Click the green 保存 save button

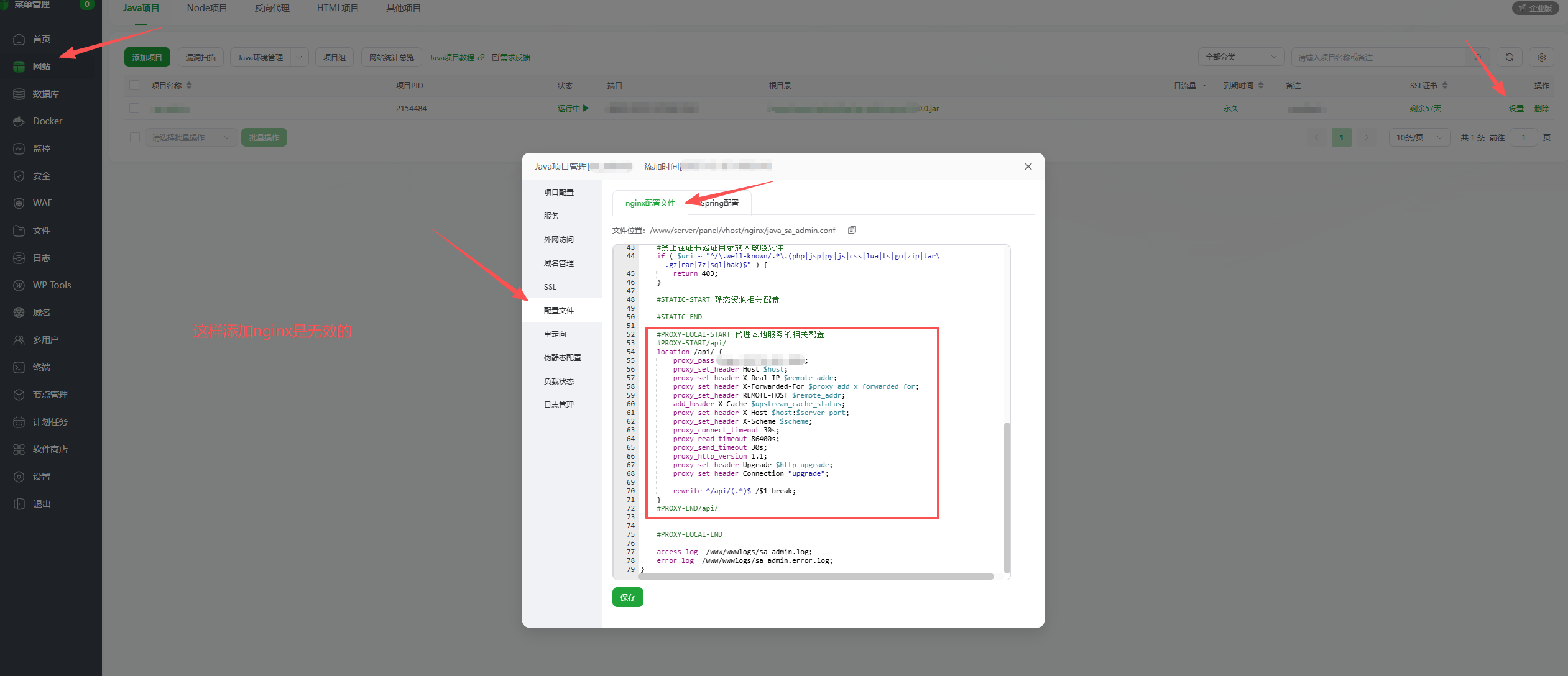[x=627, y=597]
